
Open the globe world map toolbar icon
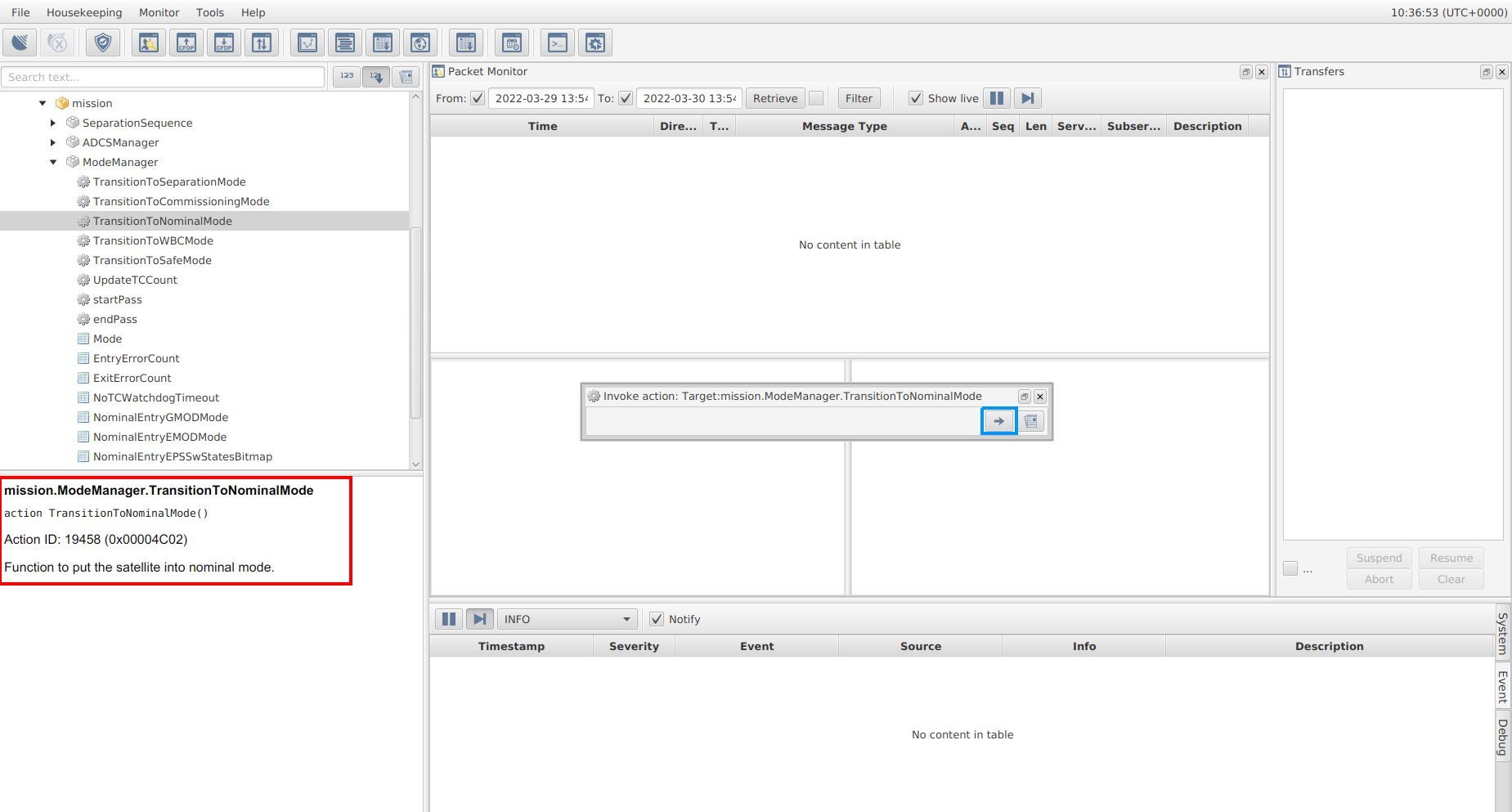point(420,43)
